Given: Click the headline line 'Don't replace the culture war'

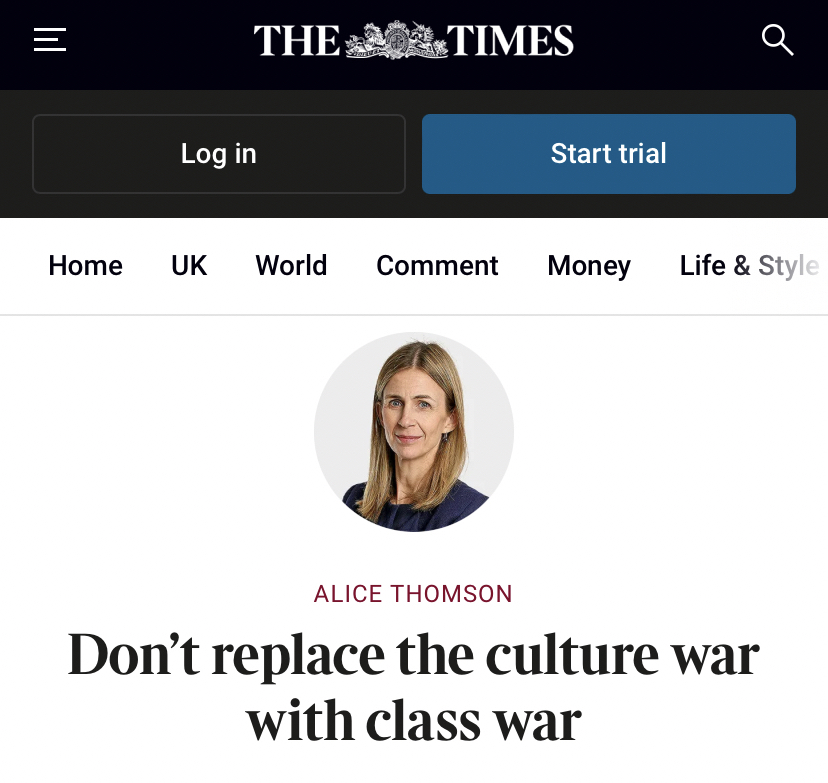Looking at the screenshot, I should [x=413, y=655].
